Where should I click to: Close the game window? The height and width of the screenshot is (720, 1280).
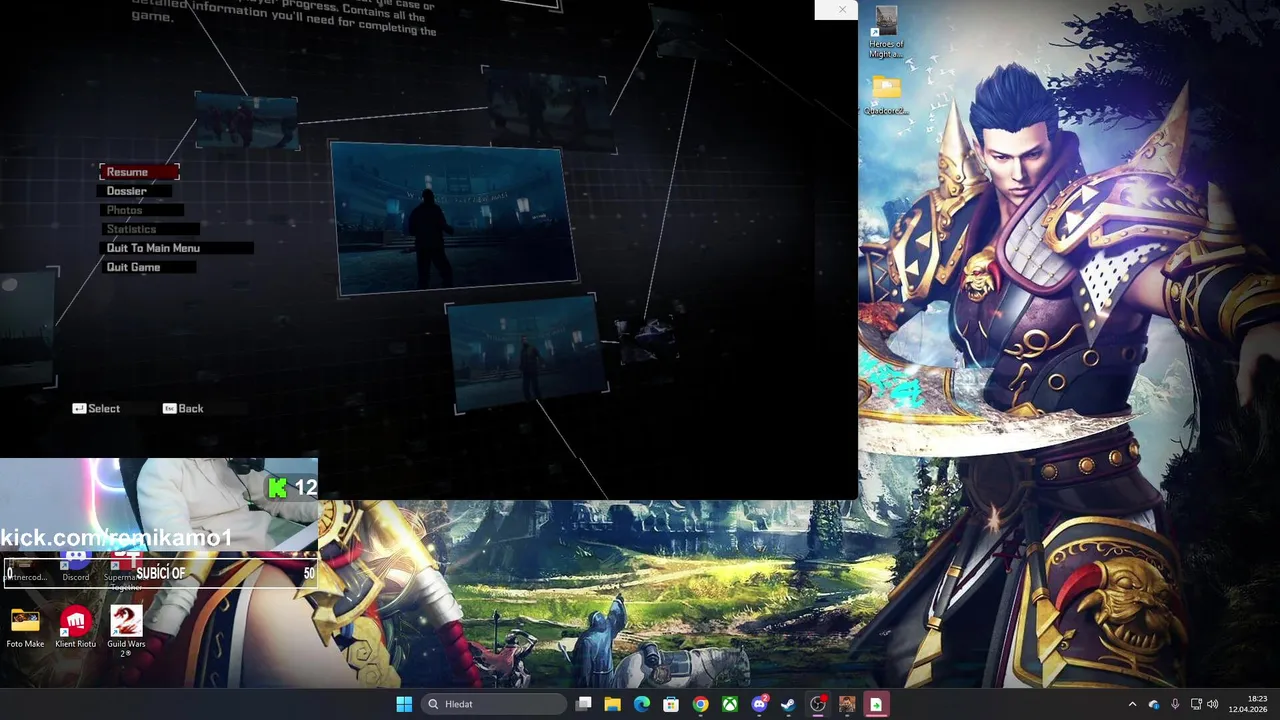click(842, 10)
